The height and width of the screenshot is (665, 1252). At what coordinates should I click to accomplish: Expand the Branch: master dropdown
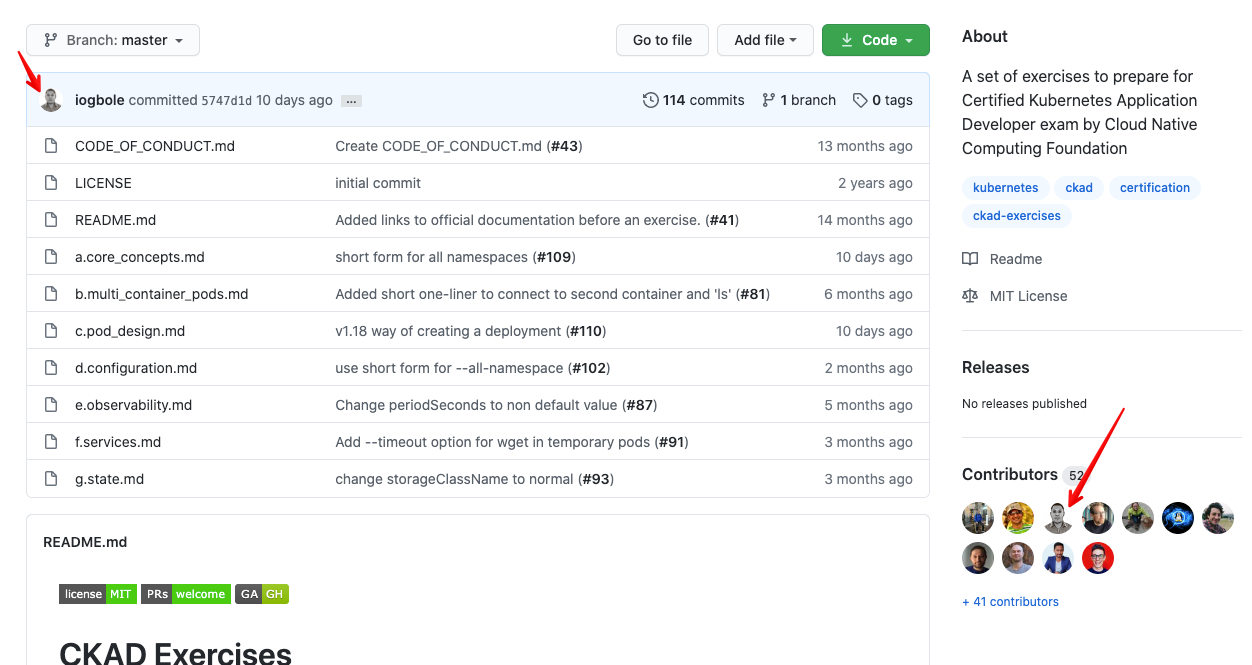tap(113, 40)
